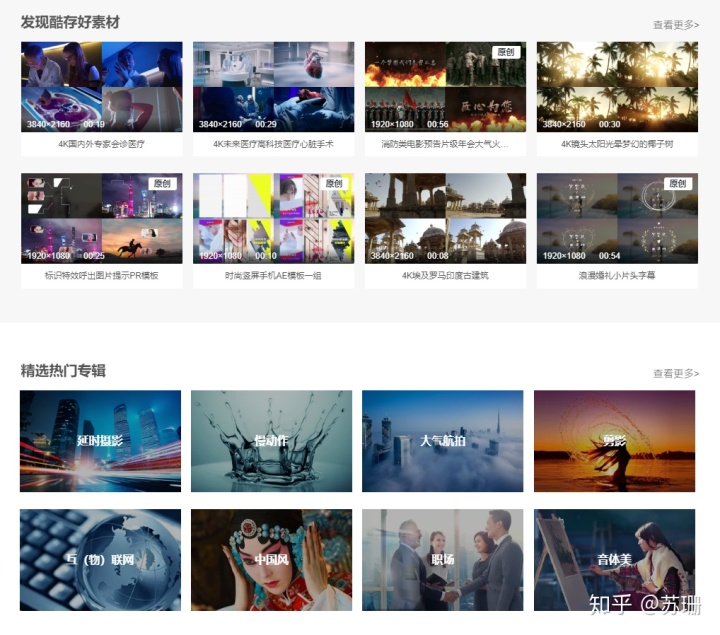
Task: Open '查看更多' link beside 精选热门专辑
Action: [675, 374]
